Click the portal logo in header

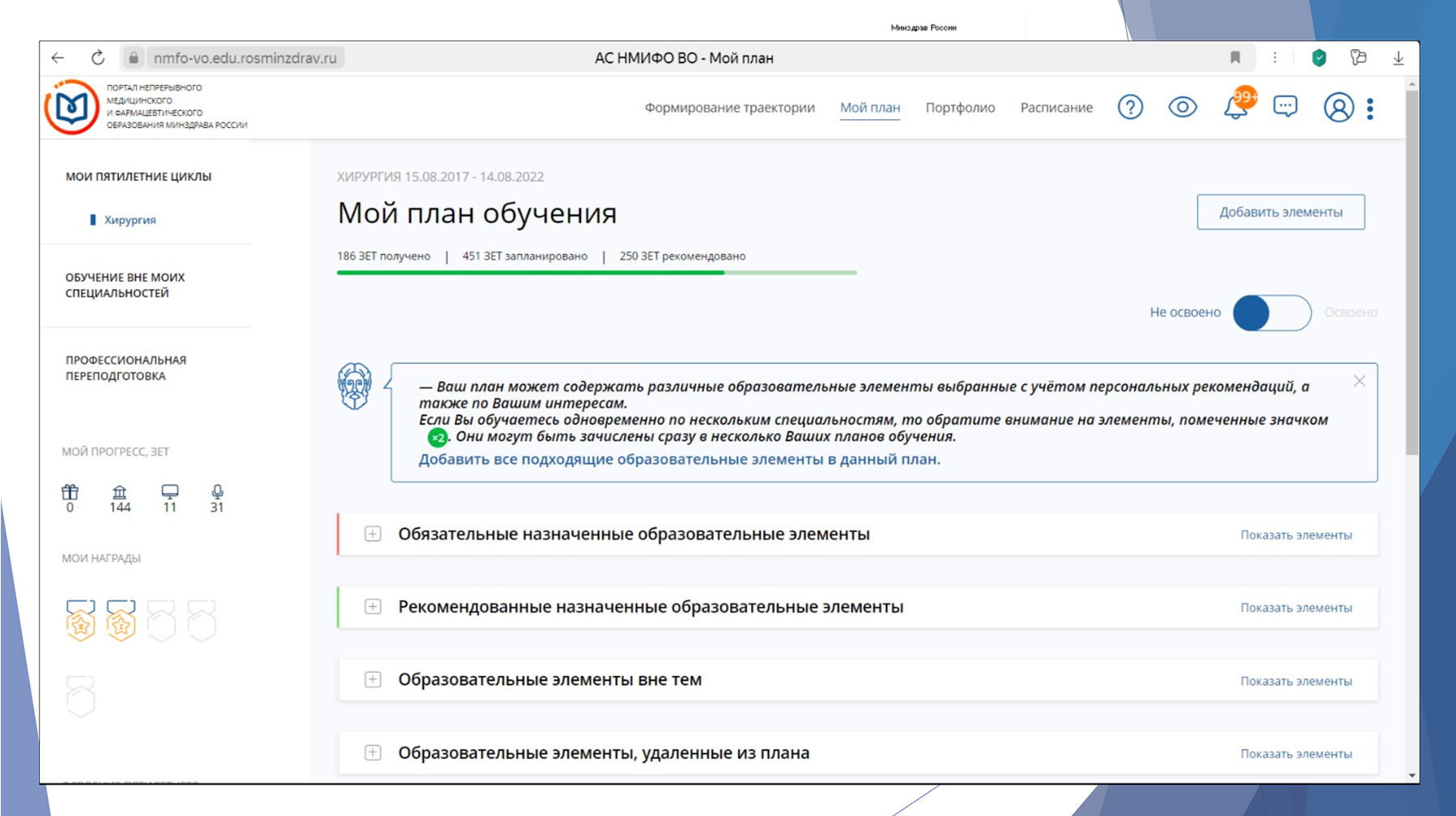point(71,107)
